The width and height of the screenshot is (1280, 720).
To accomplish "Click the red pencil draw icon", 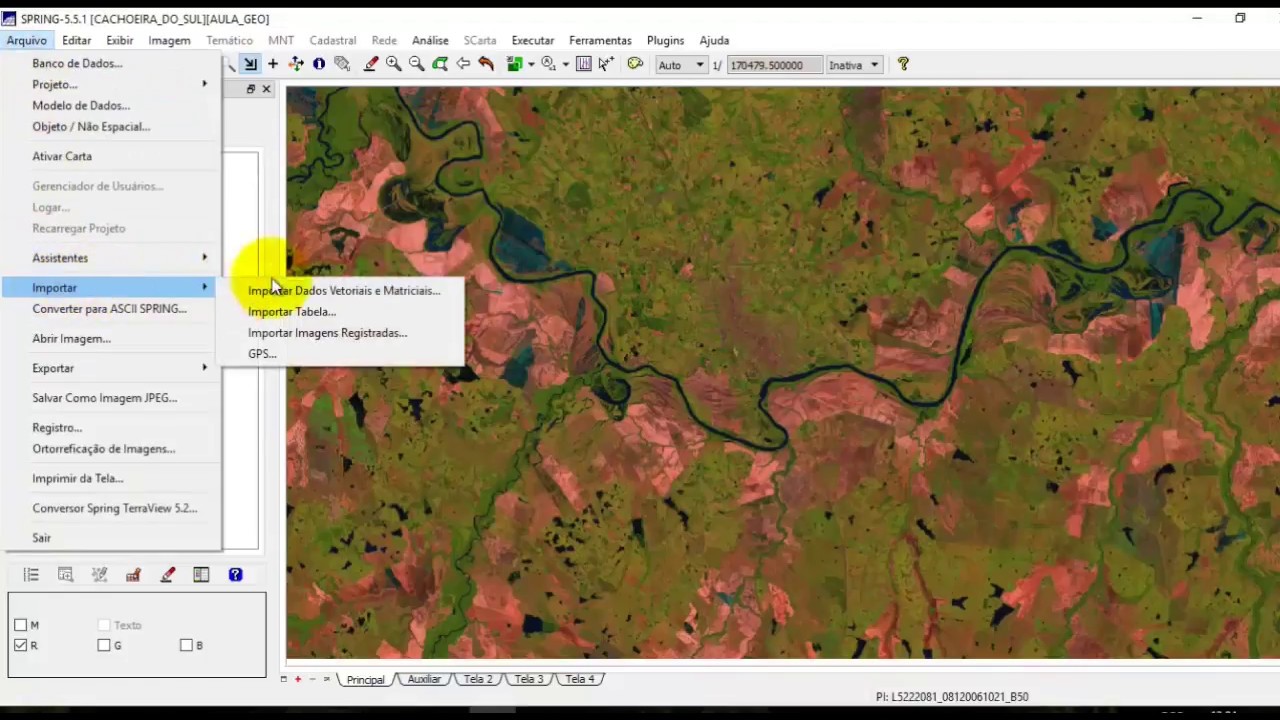I will [x=371, y=64].
